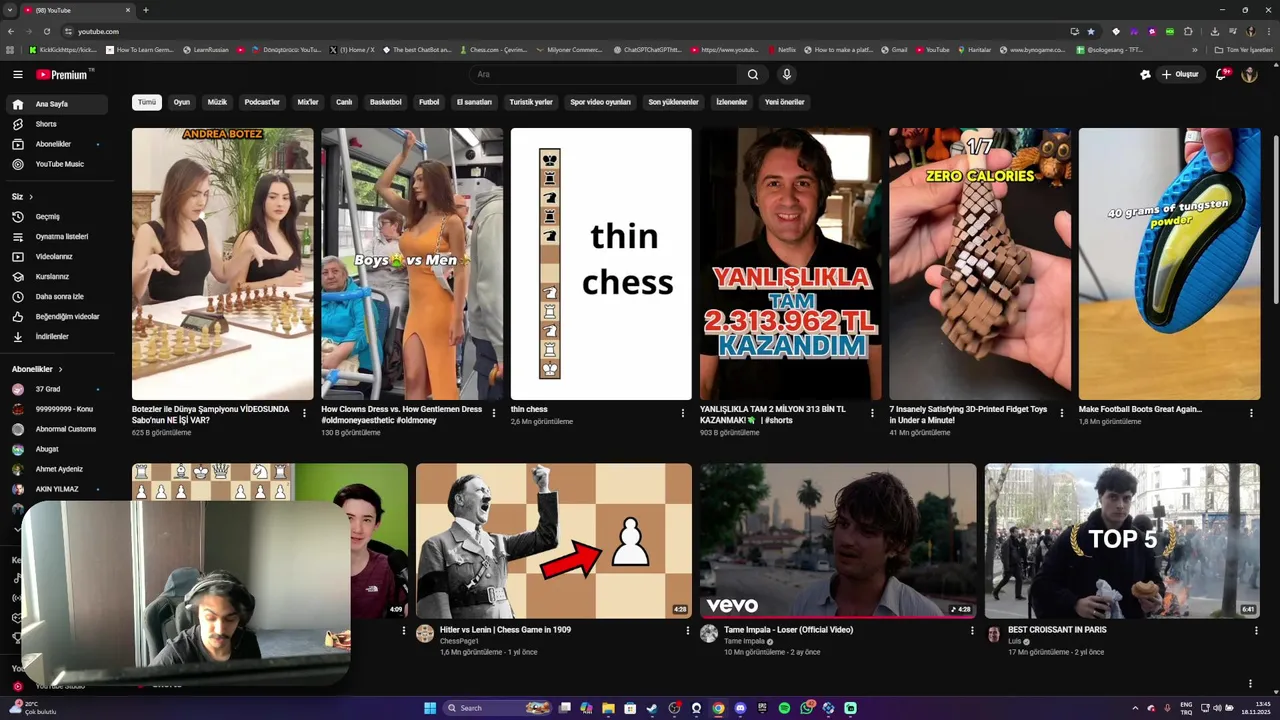Open Videolarınız page
Image resolution: width=1280 pixels, height=720 pixels.
(x=57, y=256)
